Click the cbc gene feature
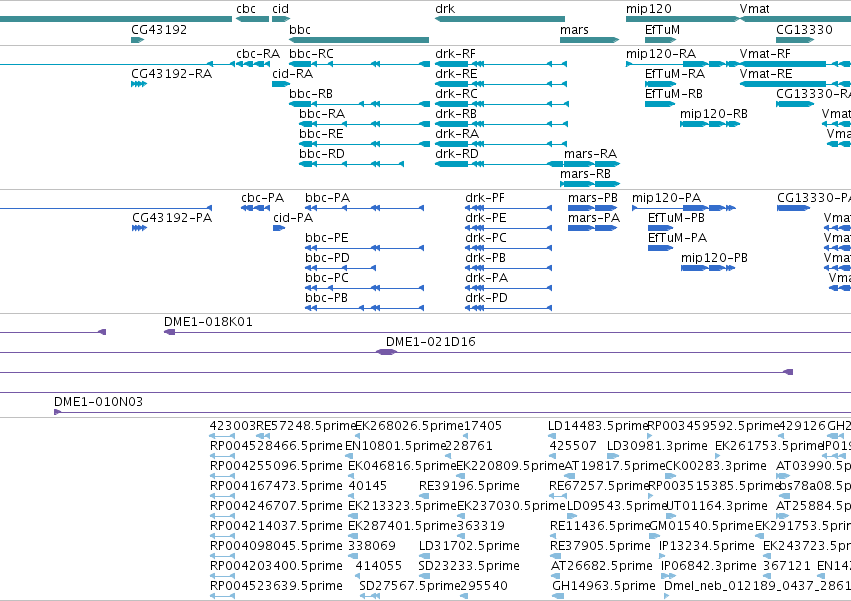 tap(252, 19)
